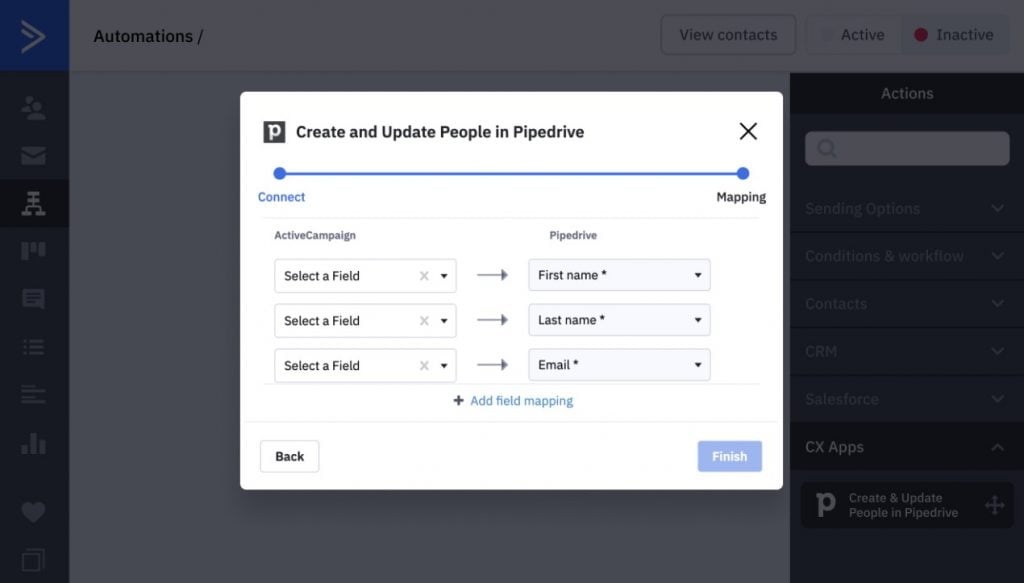Click the search magnifier in the Actions panel

point(826,148)
